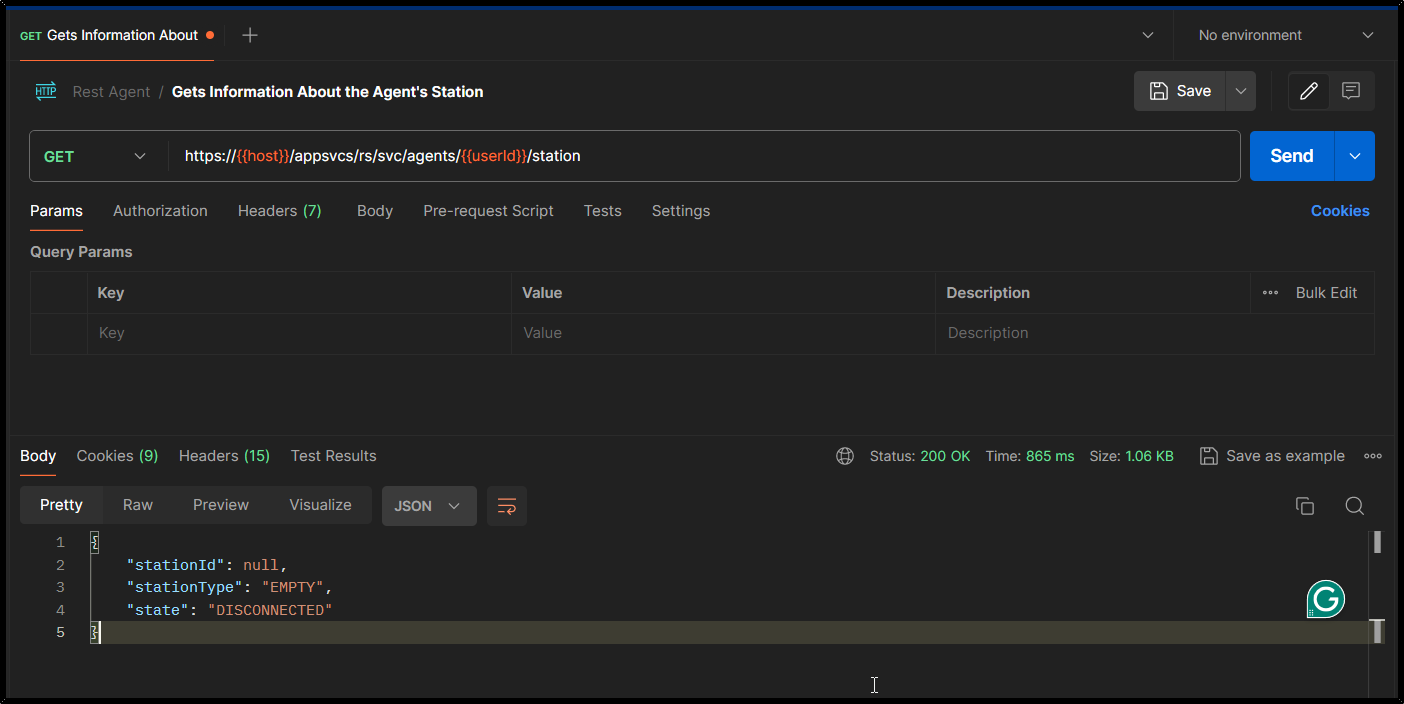Switch to Preview response view
The width and height of the screenshot is (1404, 704).
(221, 505)
